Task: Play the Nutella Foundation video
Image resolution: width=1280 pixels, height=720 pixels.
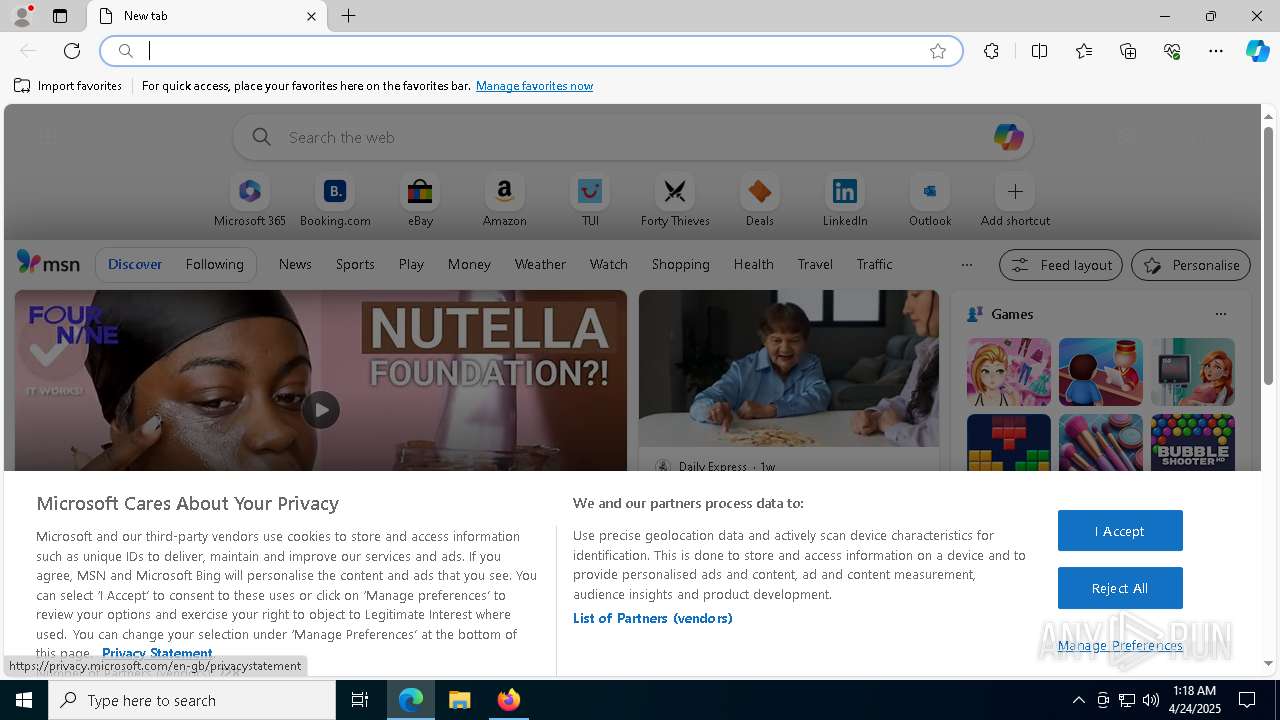Action: pos(321,410)
